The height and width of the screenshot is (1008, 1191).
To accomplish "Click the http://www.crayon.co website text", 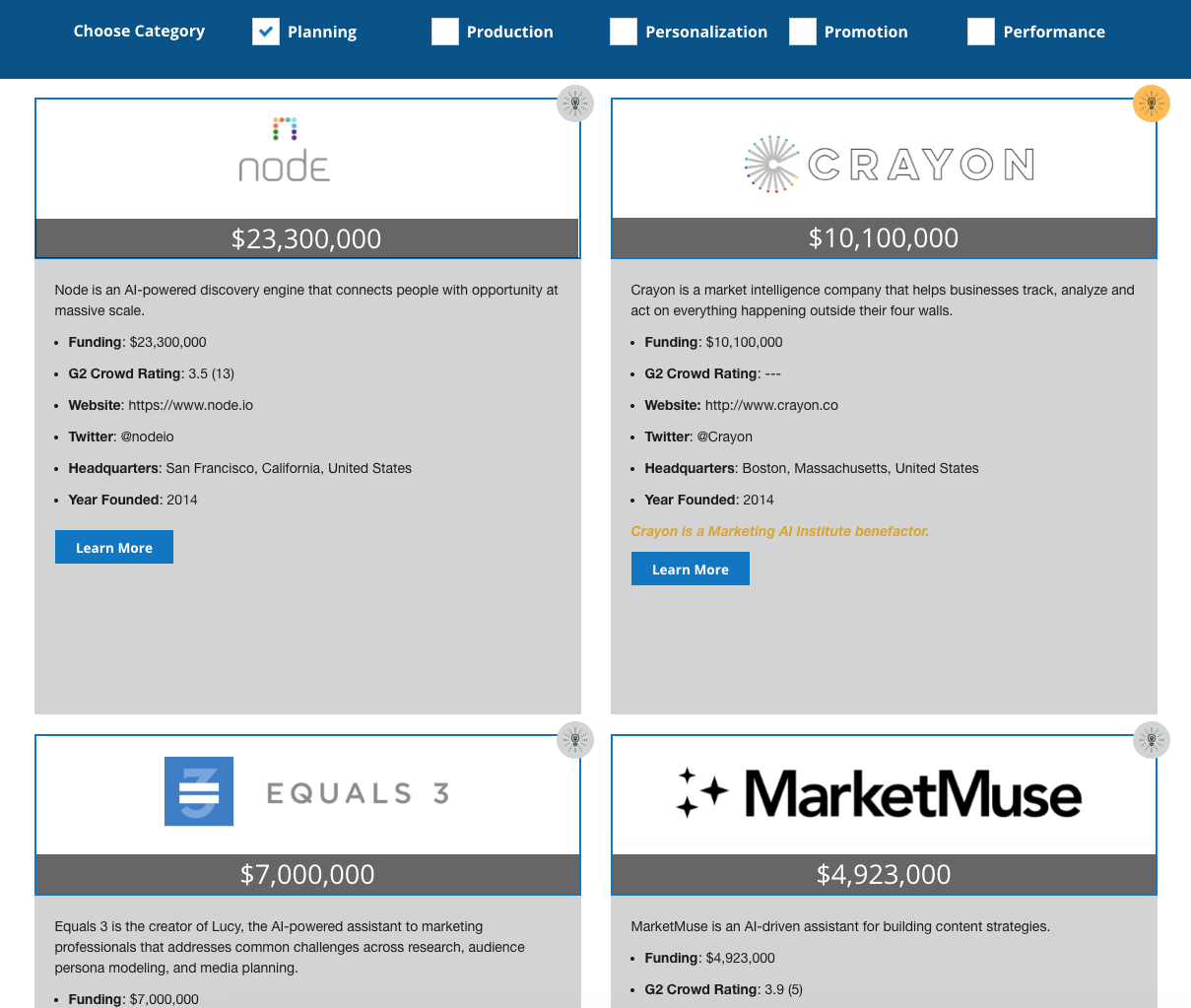I will pos(771,405).
